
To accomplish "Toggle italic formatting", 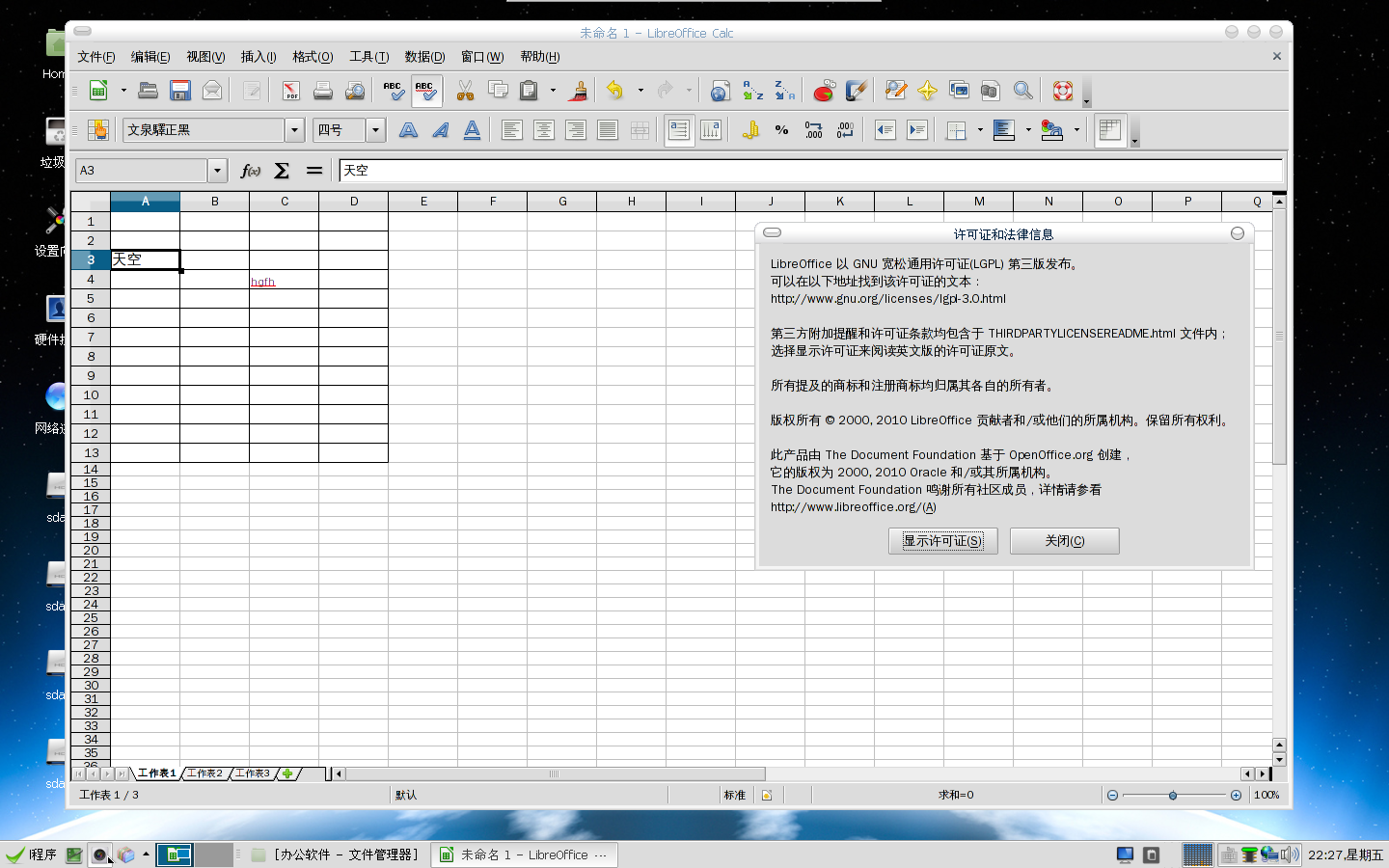I will coord(441,129).
